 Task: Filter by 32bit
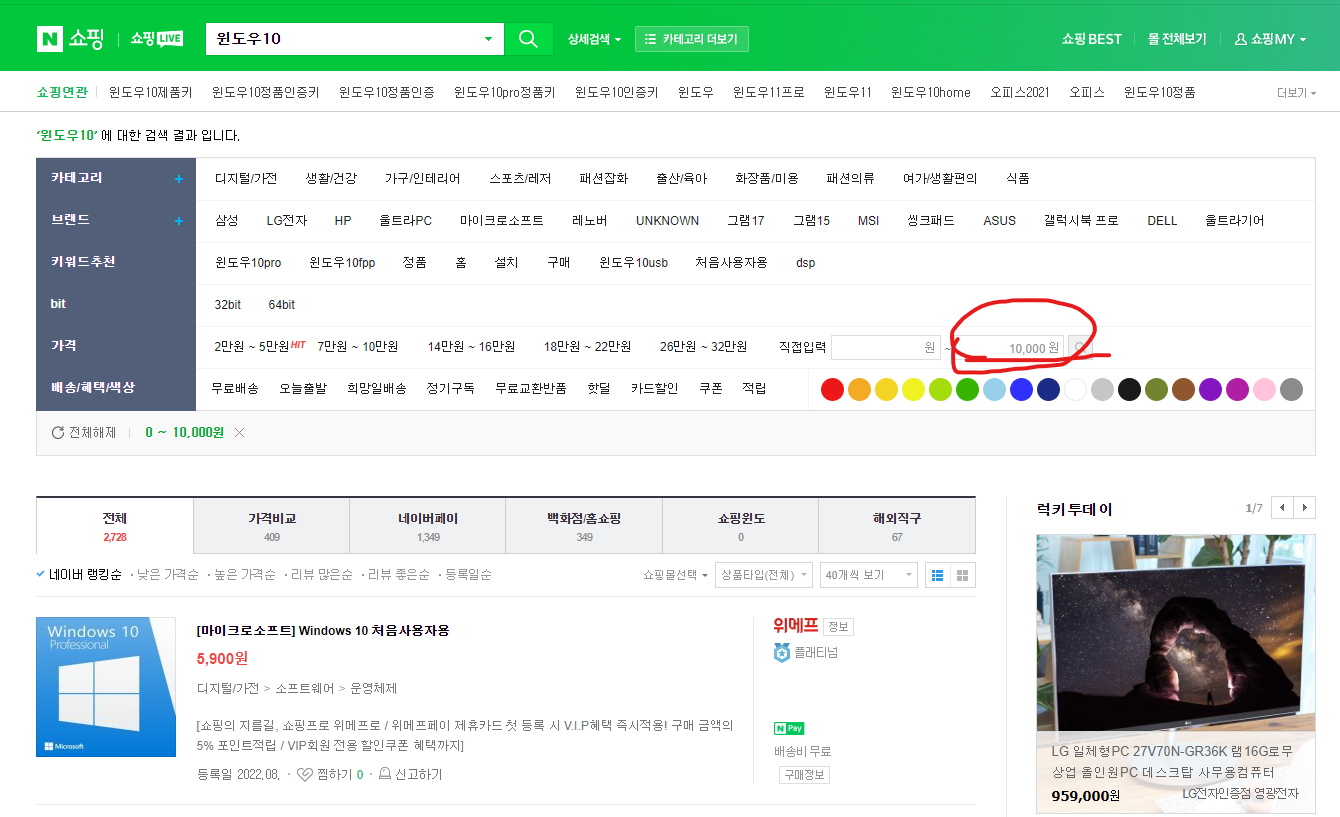[227, 305]
